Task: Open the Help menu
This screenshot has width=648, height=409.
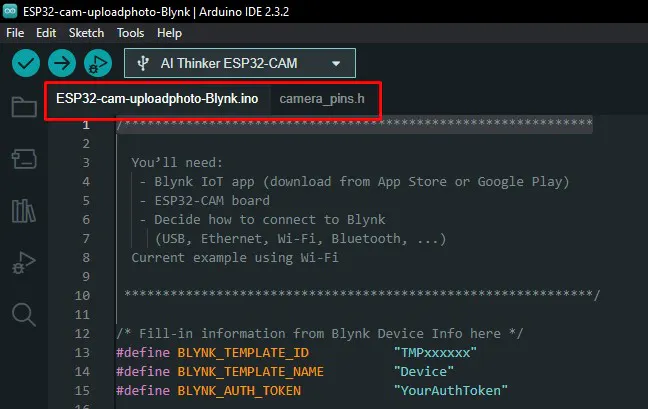Action: click(x=169, y=33)
